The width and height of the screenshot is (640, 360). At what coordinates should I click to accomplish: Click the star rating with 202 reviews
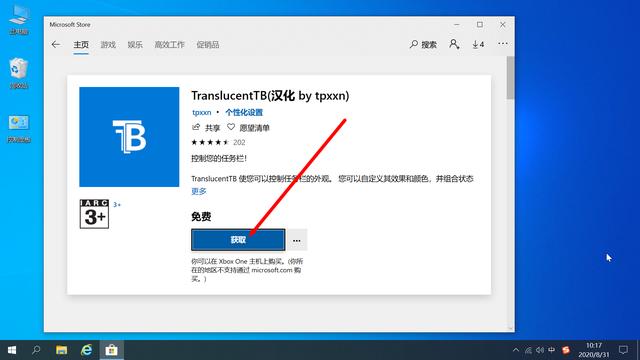218,142
